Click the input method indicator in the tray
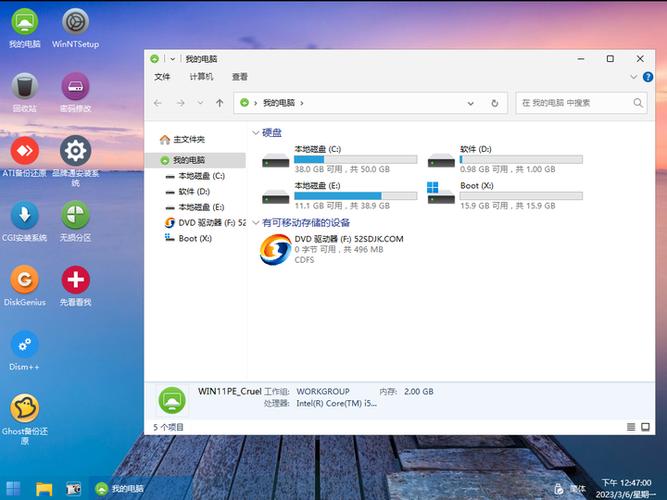This screenshot has height=500, width=667. [578, 489]
